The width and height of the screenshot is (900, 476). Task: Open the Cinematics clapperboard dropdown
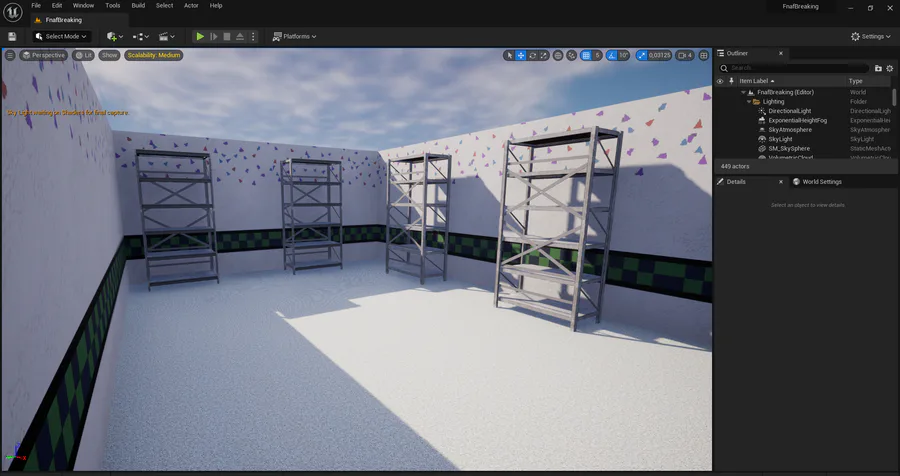166,36
